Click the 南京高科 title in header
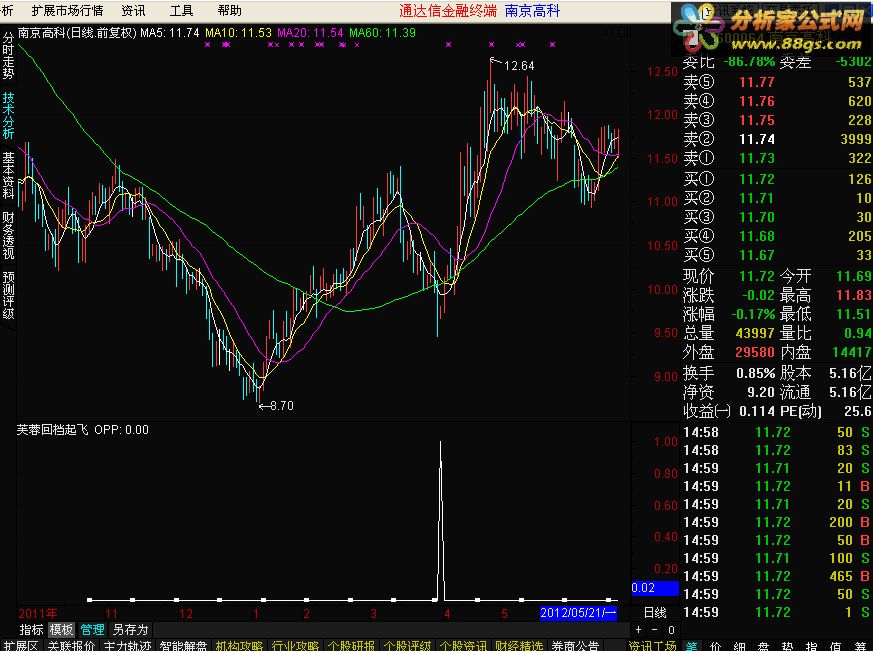Image resolution: width=873 pixels, height=651 pixels. (x=532, y=11)
